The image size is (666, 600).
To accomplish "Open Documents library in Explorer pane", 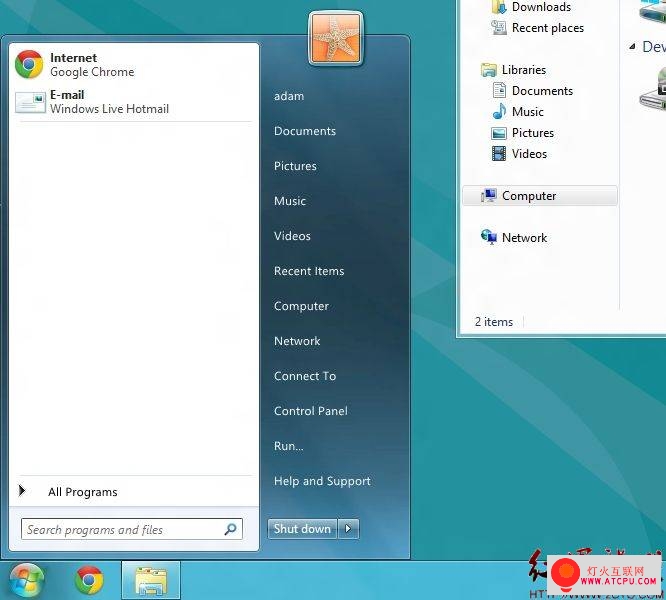I will (542, 91).
